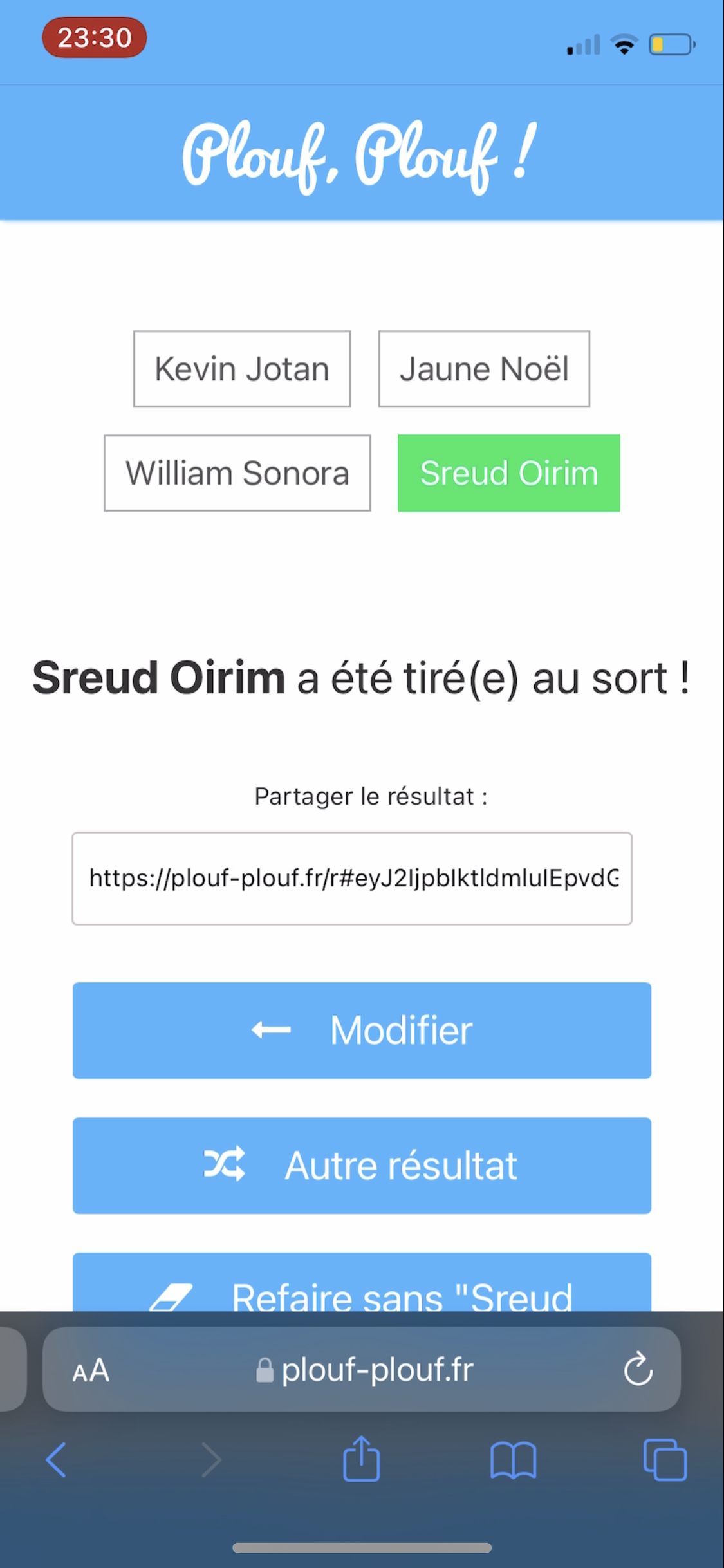The width and height of the screenshot is (724, 1568).
Task: Open the AA reader text options
Action: pyautogui.click(x=91, y=1370)
